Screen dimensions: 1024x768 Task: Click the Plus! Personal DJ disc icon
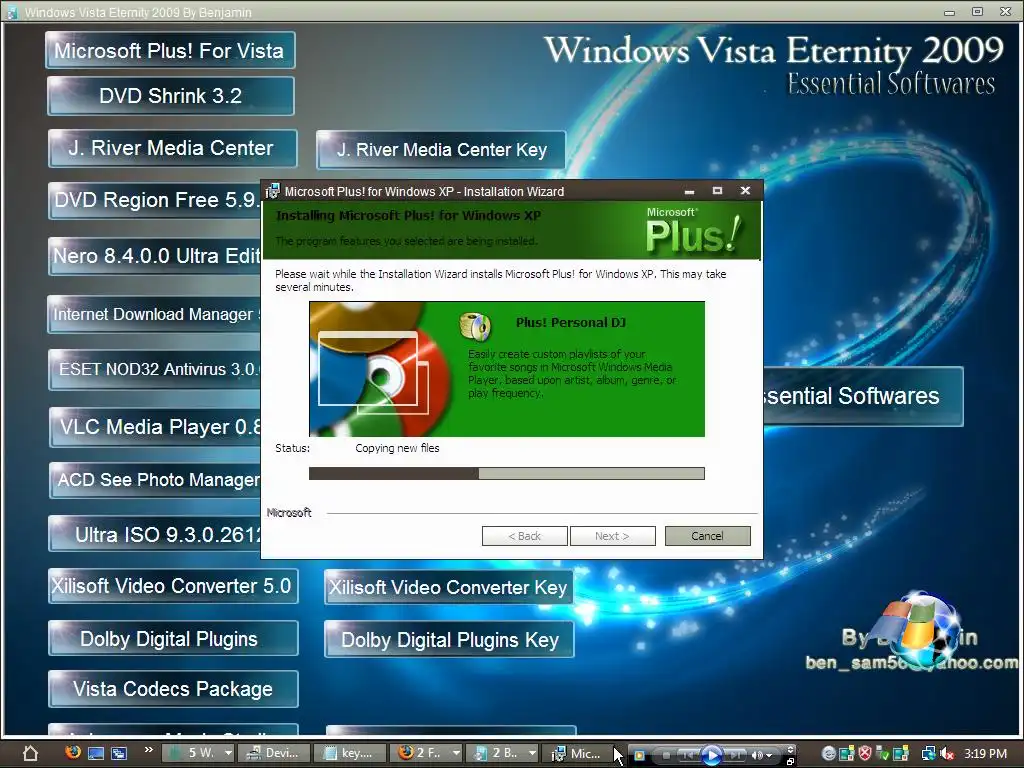(x=475, y=327)
